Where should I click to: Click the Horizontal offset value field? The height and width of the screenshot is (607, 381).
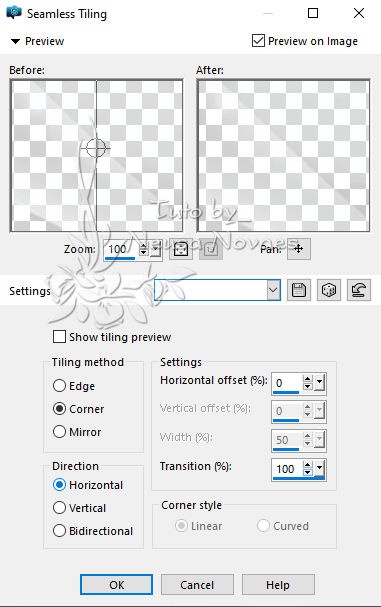point(286,383)
